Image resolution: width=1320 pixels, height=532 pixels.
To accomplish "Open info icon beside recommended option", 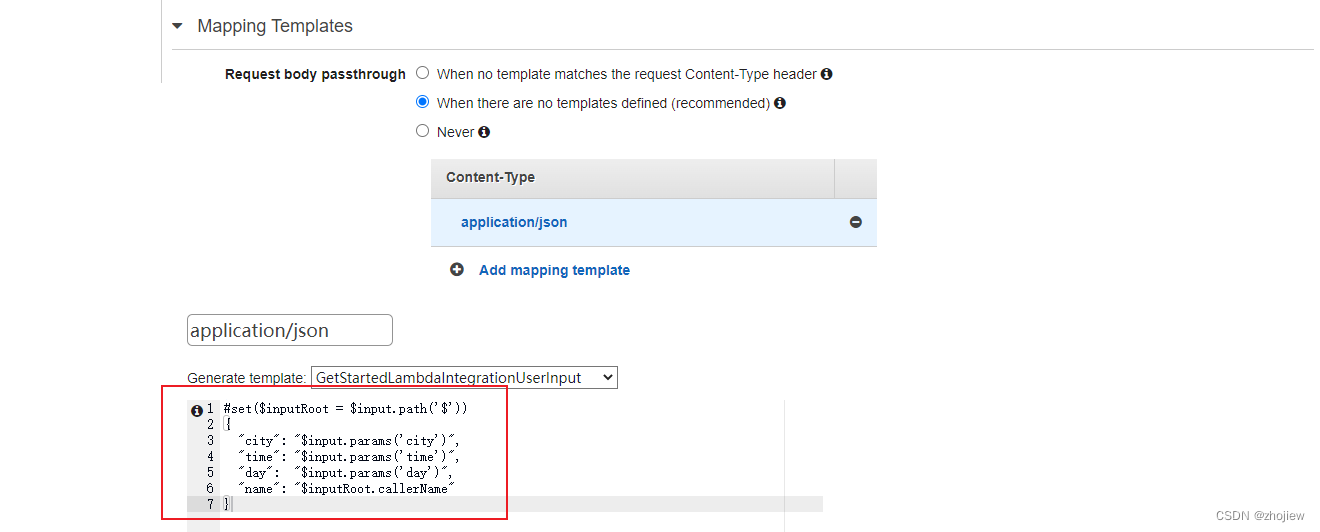I will (x=780, y=103).
